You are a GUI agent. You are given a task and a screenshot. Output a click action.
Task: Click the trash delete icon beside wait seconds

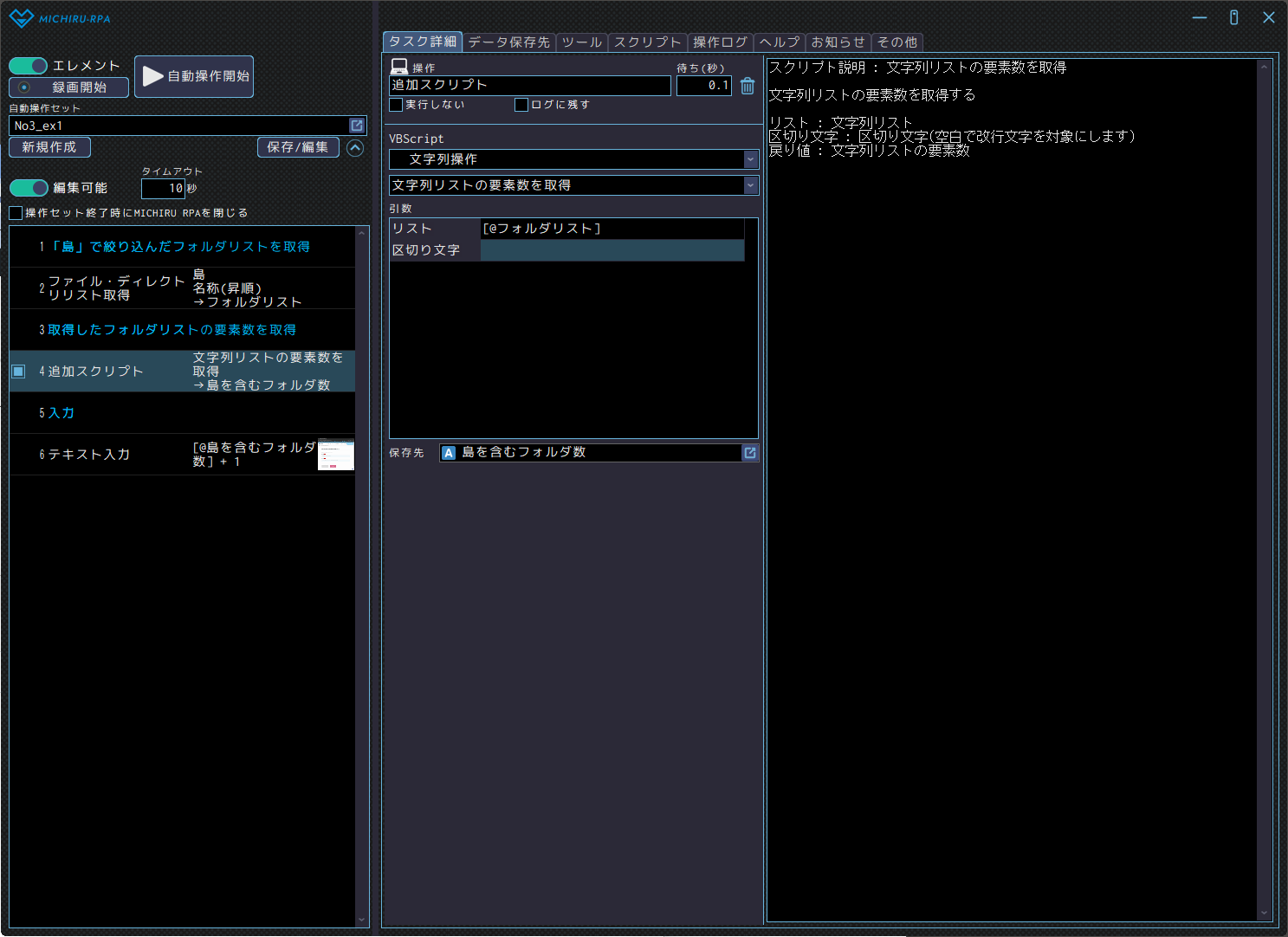point(748,86)
